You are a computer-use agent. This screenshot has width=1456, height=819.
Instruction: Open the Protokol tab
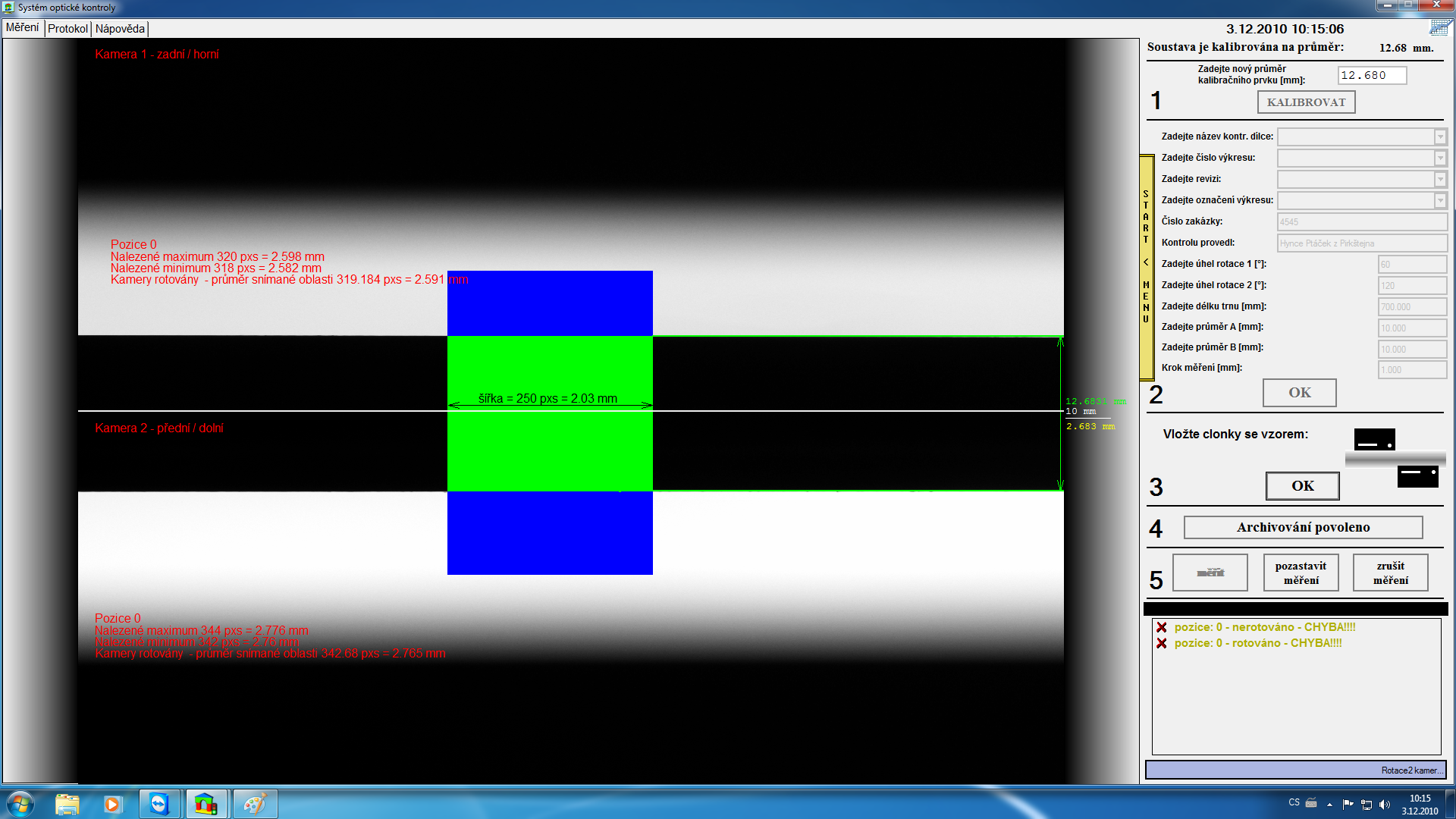click(67, 29)
